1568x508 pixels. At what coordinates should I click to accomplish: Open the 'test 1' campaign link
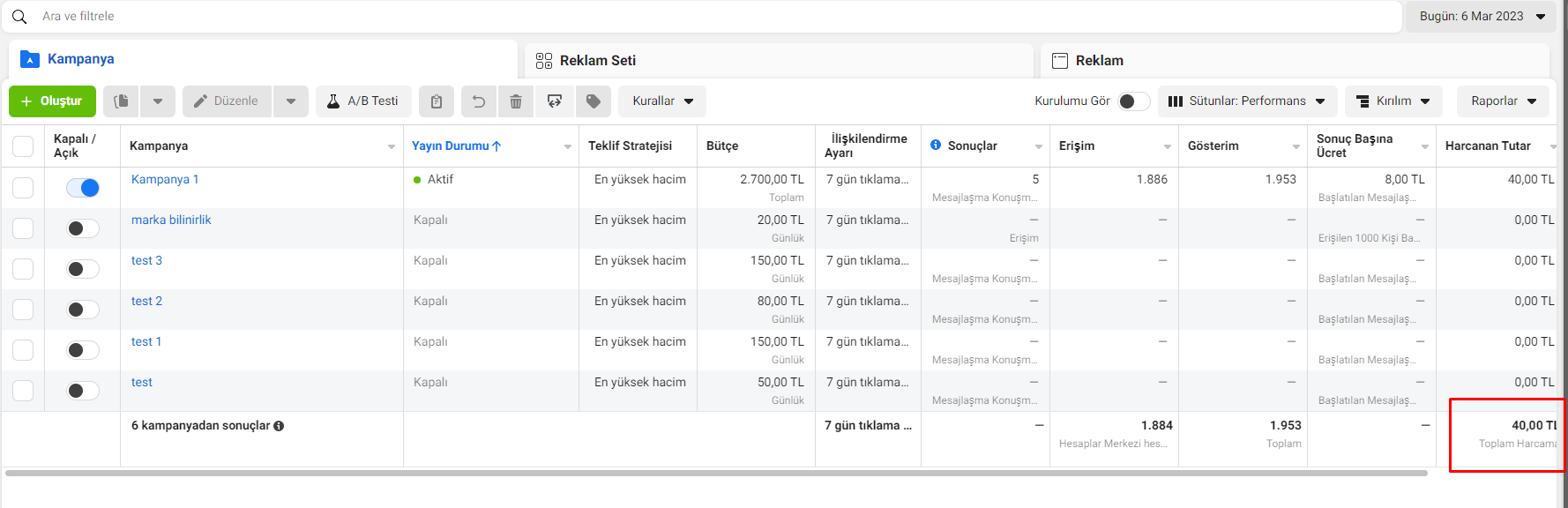click(x=146, y=342)
